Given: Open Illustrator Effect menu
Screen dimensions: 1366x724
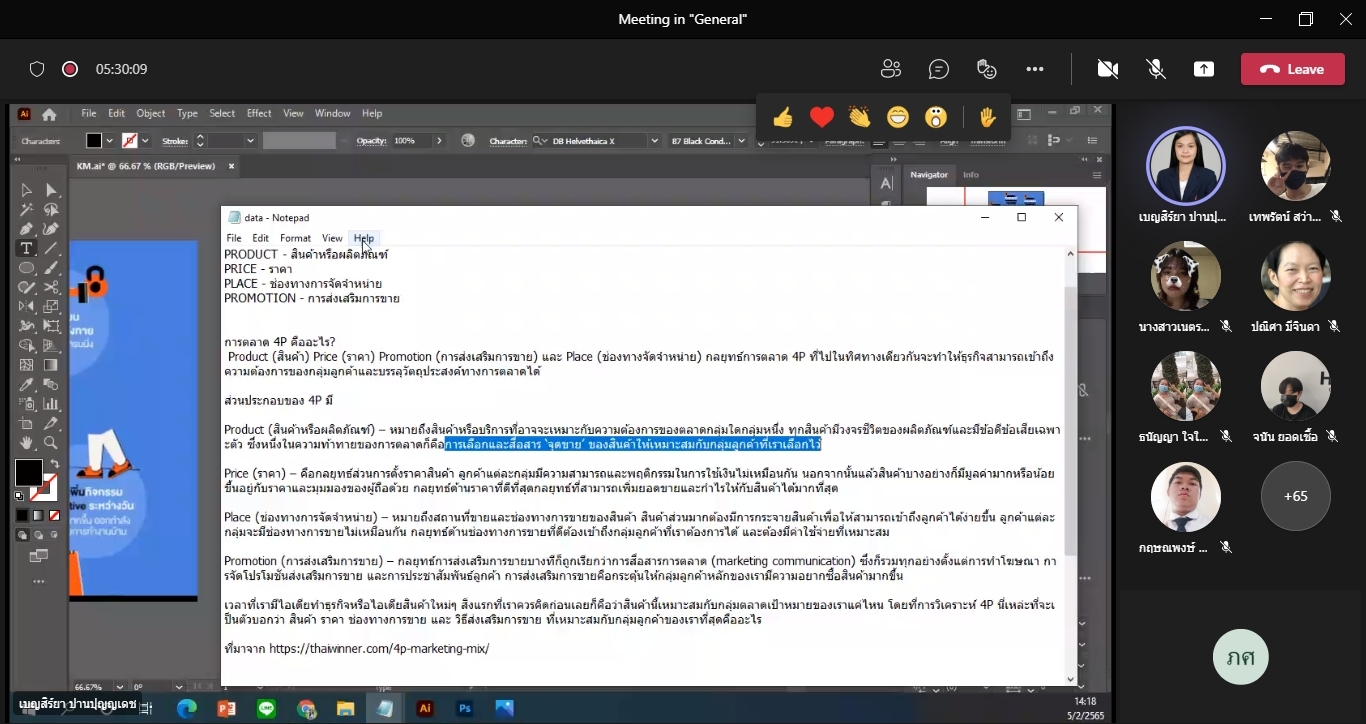Looking at the screenshot, I should [259, 114].
